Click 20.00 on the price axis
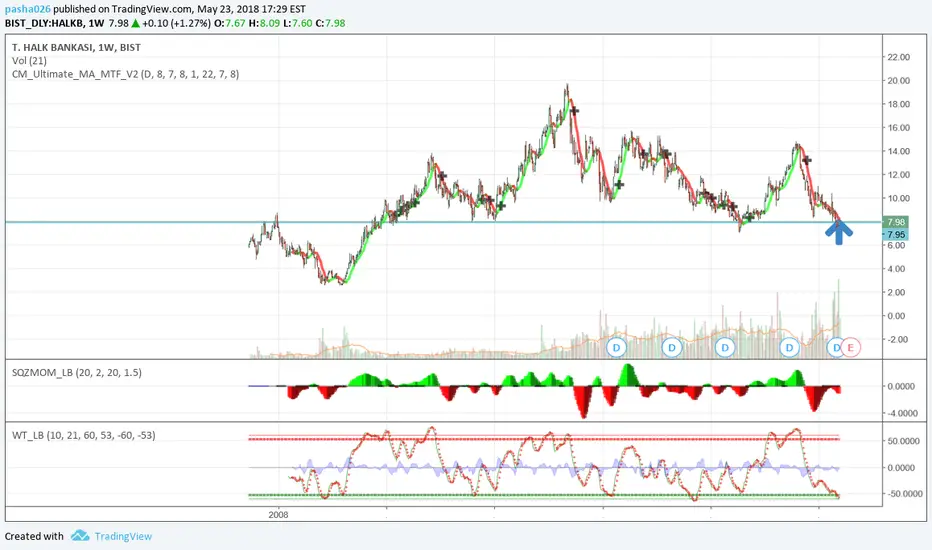Screen dimensions: 932x550 coord(898,80)
